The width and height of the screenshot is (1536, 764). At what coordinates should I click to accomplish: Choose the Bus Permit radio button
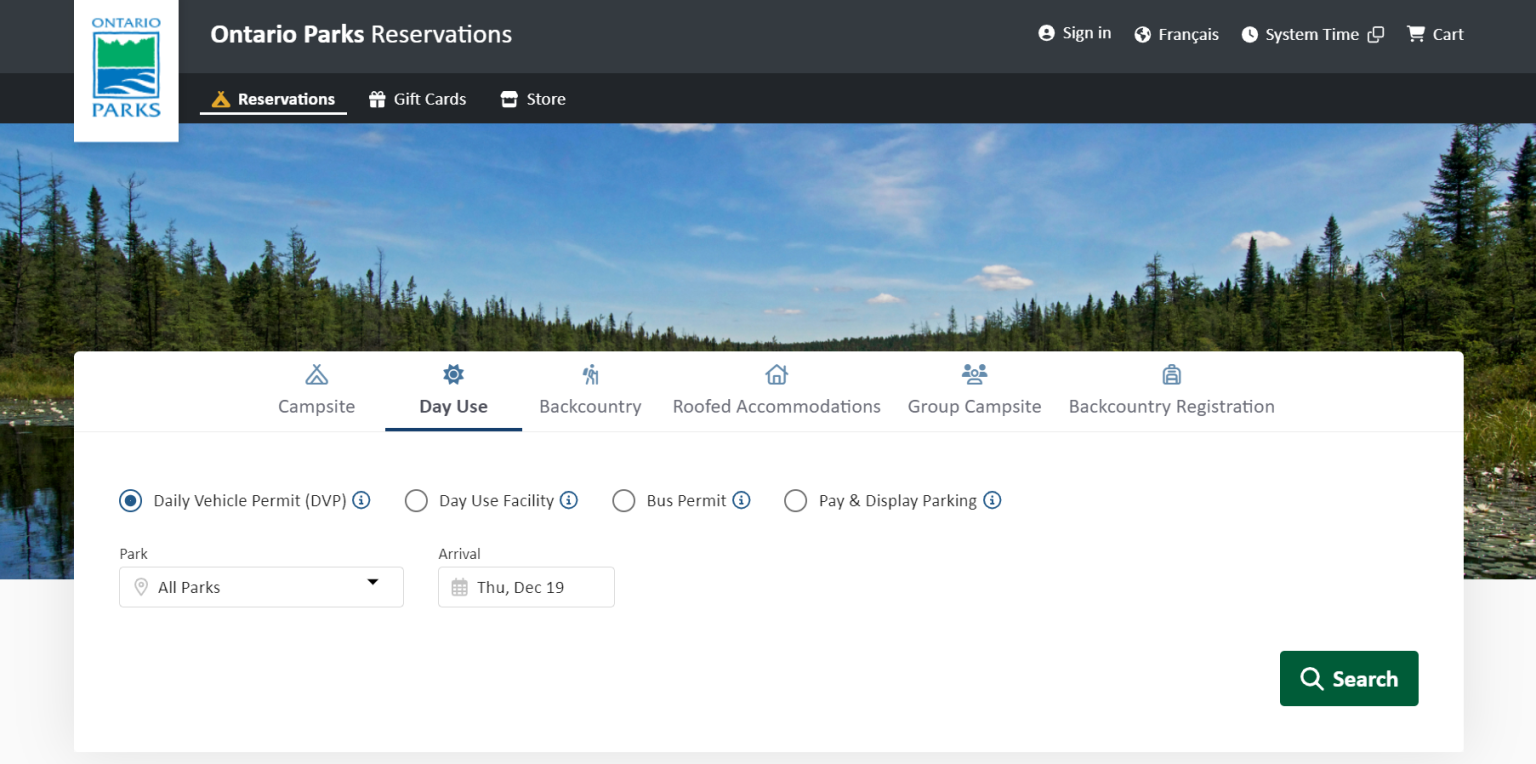point(624,501)
